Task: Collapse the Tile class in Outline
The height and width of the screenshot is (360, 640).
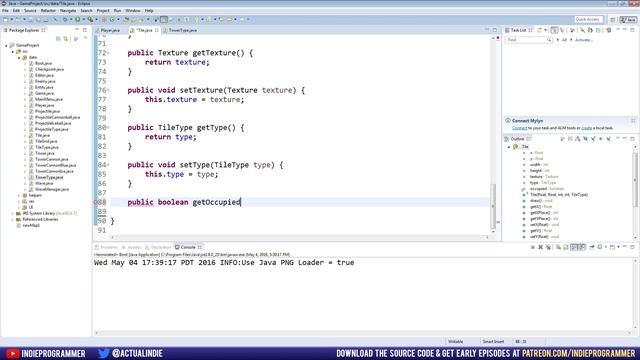Action: coord(509,147)
